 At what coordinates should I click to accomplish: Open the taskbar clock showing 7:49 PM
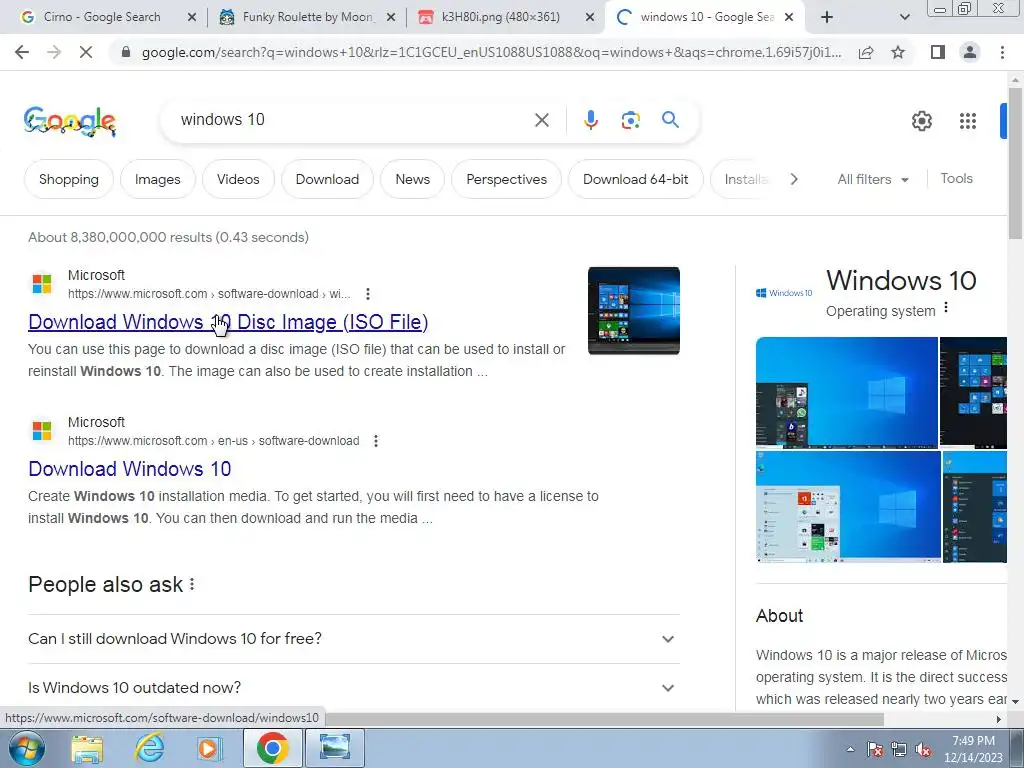[x=973, y=749]
